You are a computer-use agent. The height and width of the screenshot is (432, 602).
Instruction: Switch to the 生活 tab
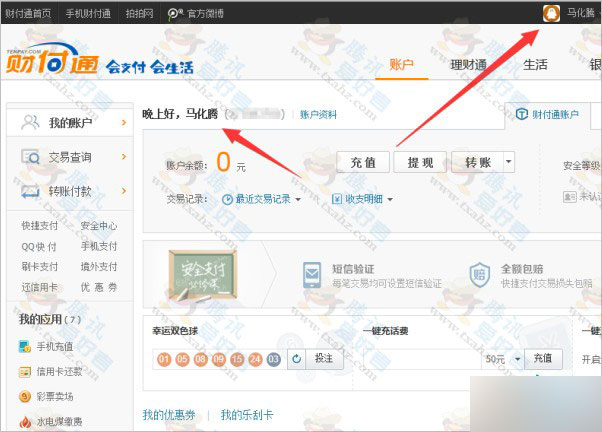pyautogui.click(x=535, y=65)
